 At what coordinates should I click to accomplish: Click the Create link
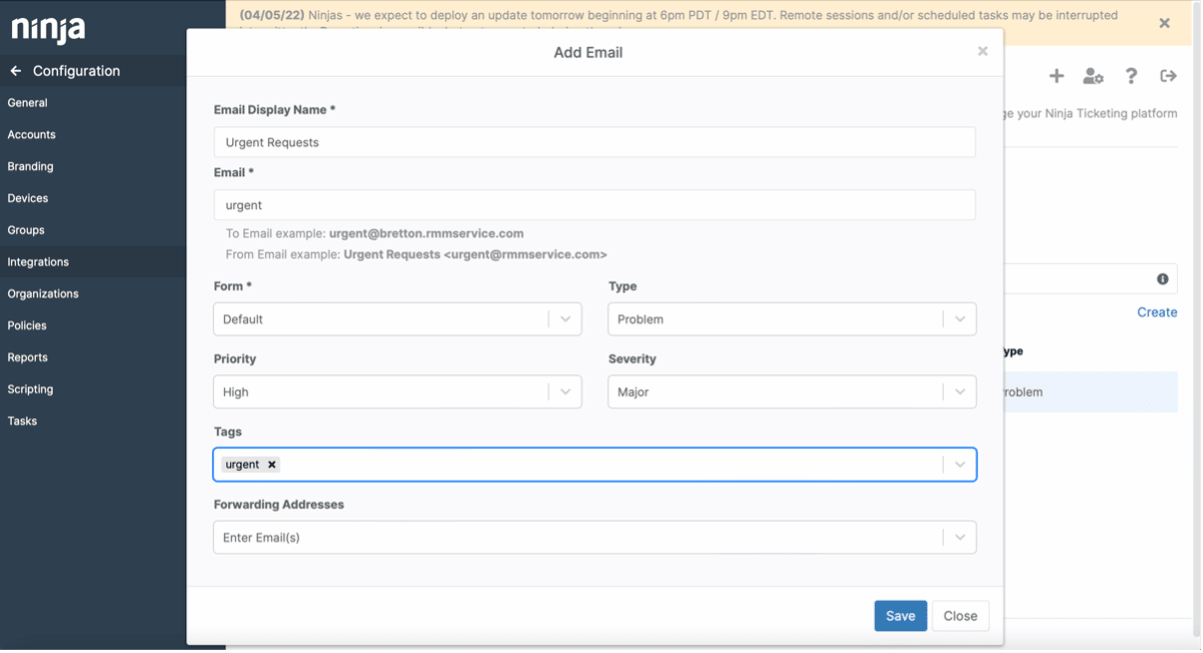coord(1156,312)
